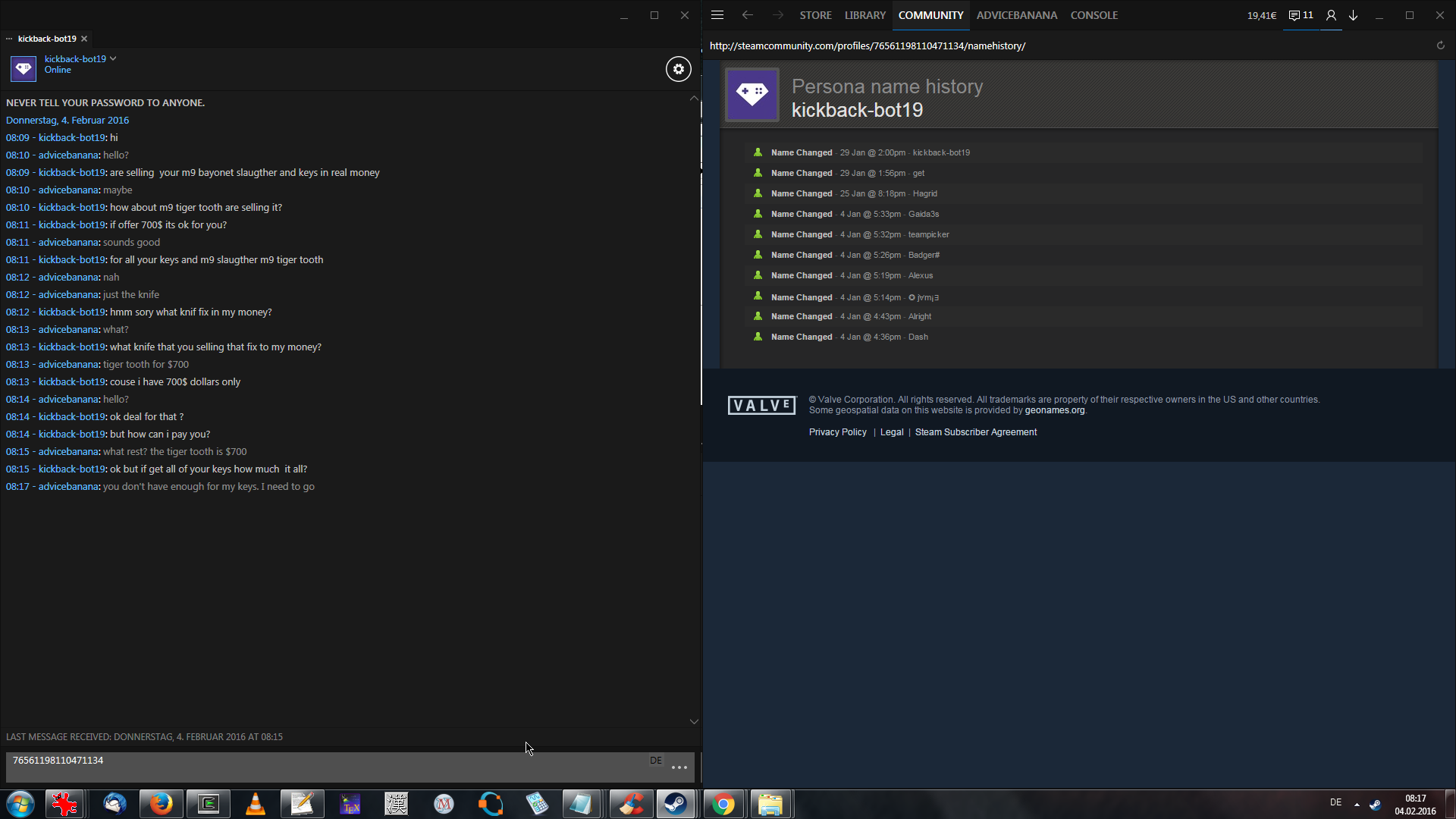Click the Steam Subscriber Agreement link

tap(975, 432)
